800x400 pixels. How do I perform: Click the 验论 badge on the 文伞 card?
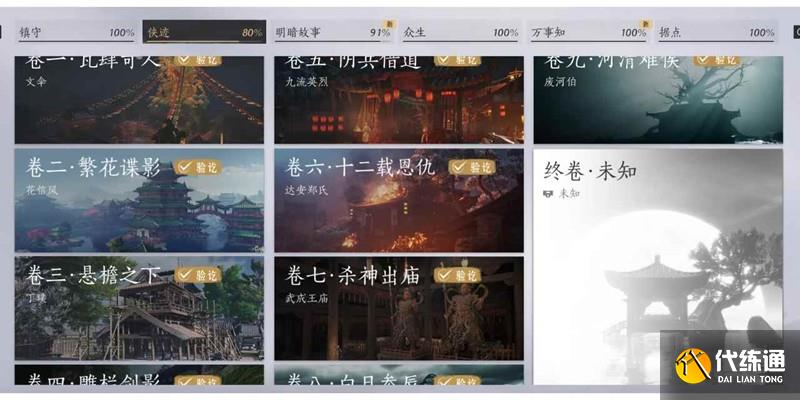(x=198, y=60)
